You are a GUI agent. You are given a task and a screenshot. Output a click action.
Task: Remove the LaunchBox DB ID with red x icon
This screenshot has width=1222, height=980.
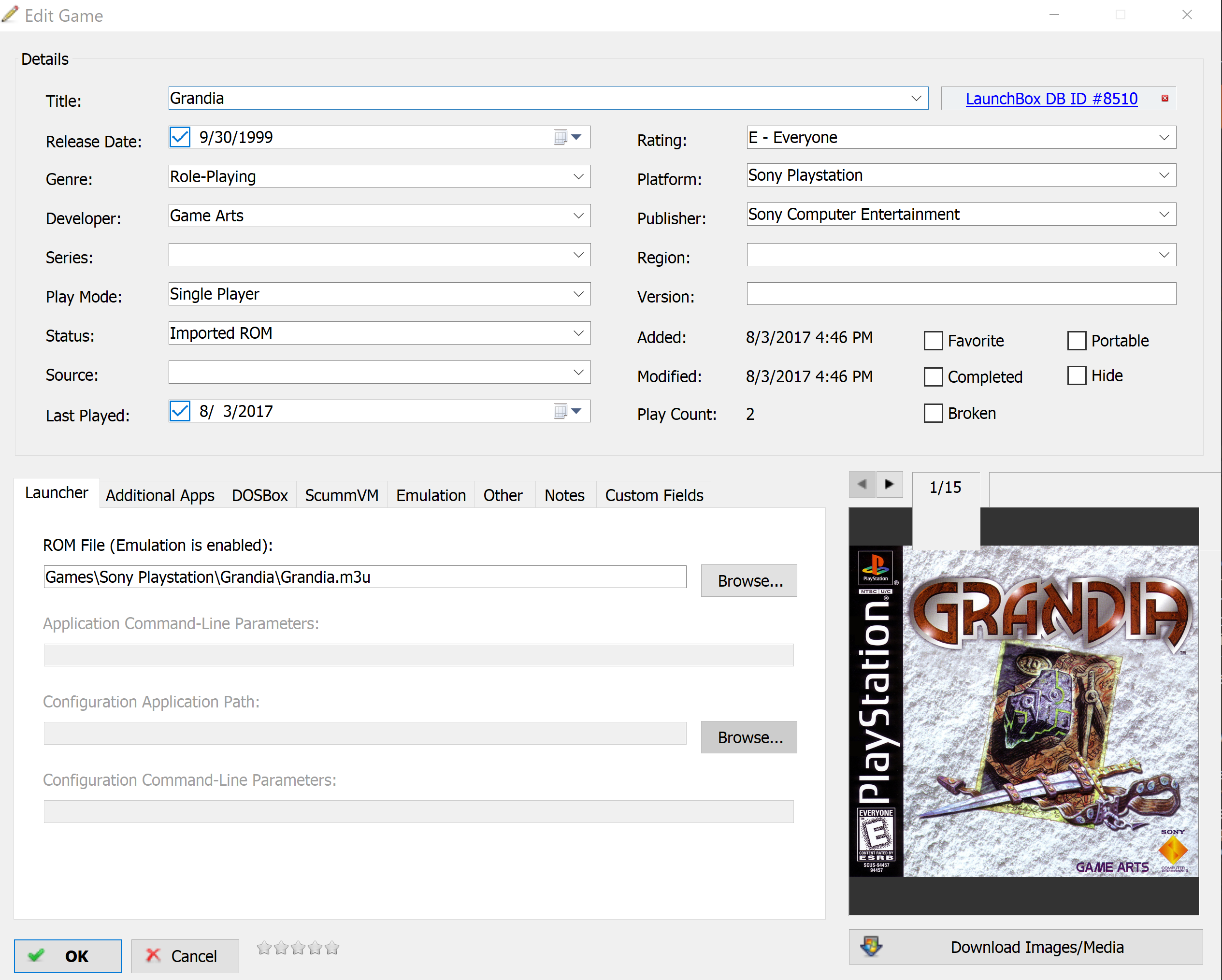(x=1164, y=98)
